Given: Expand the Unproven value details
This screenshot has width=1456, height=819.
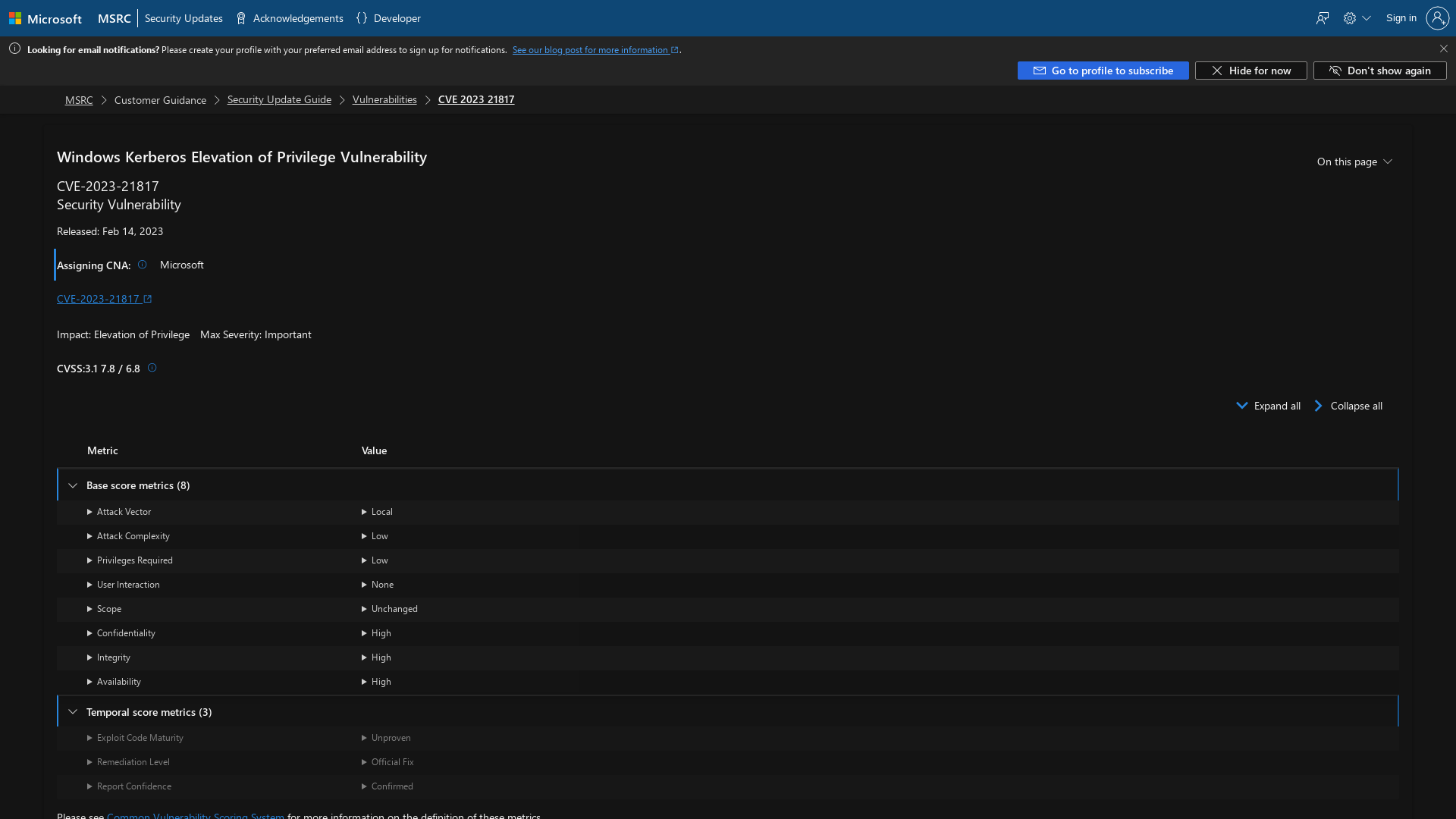Looking at the screenshot, I should [x=386, y=738].
